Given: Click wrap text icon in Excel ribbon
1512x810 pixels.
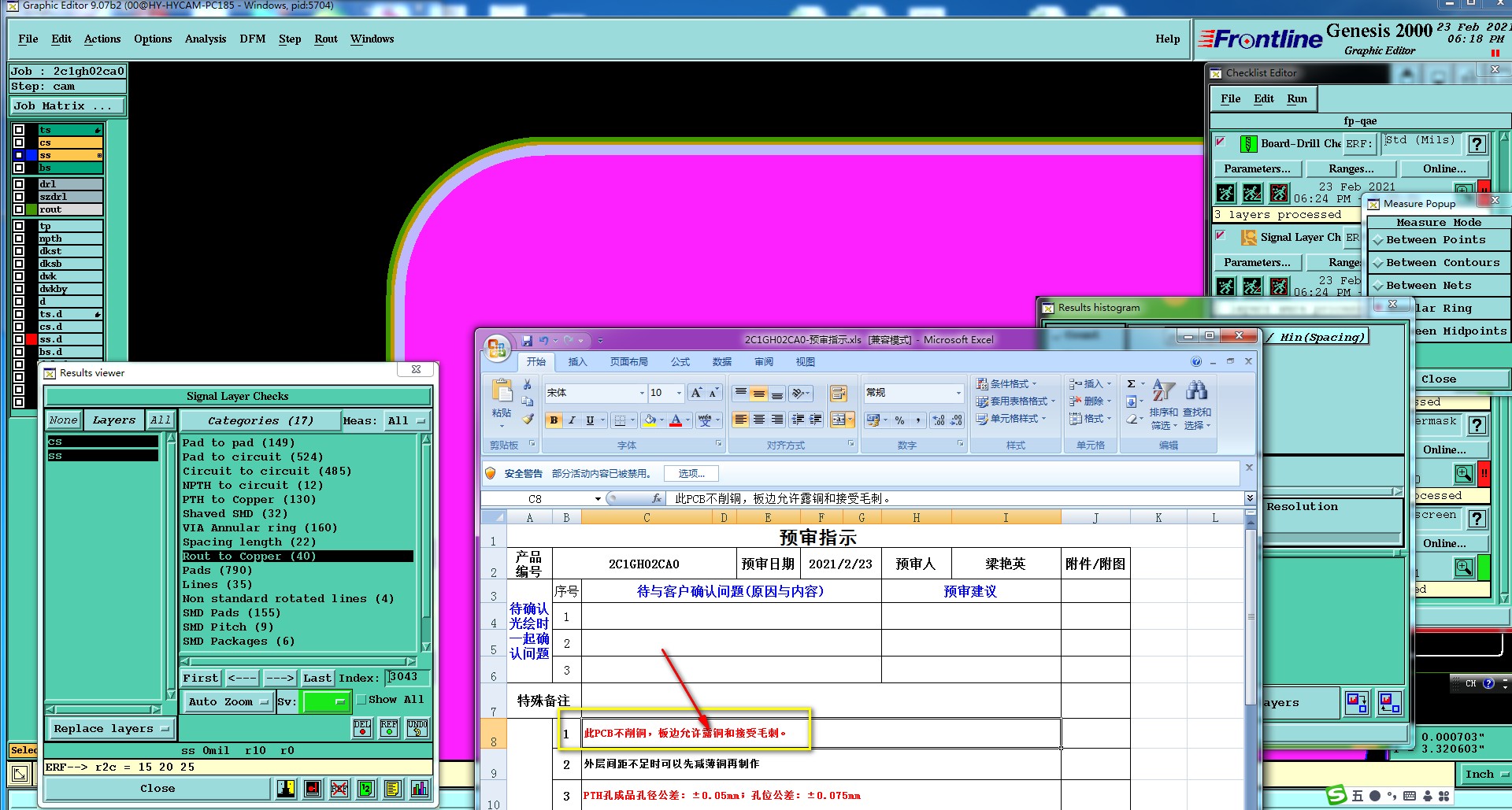Looking at the screenshot, I should pyautogui.click(x=838, y=393).
